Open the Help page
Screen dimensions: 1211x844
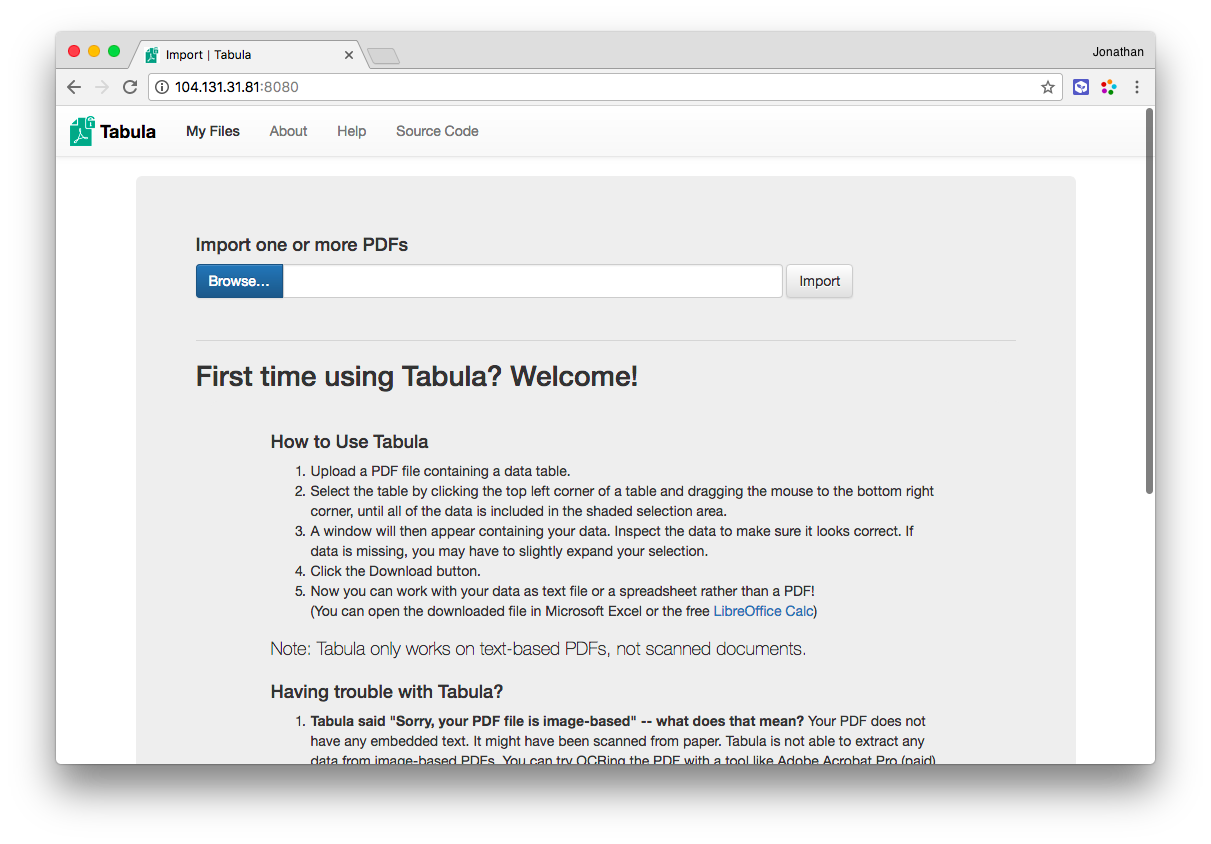351,131
